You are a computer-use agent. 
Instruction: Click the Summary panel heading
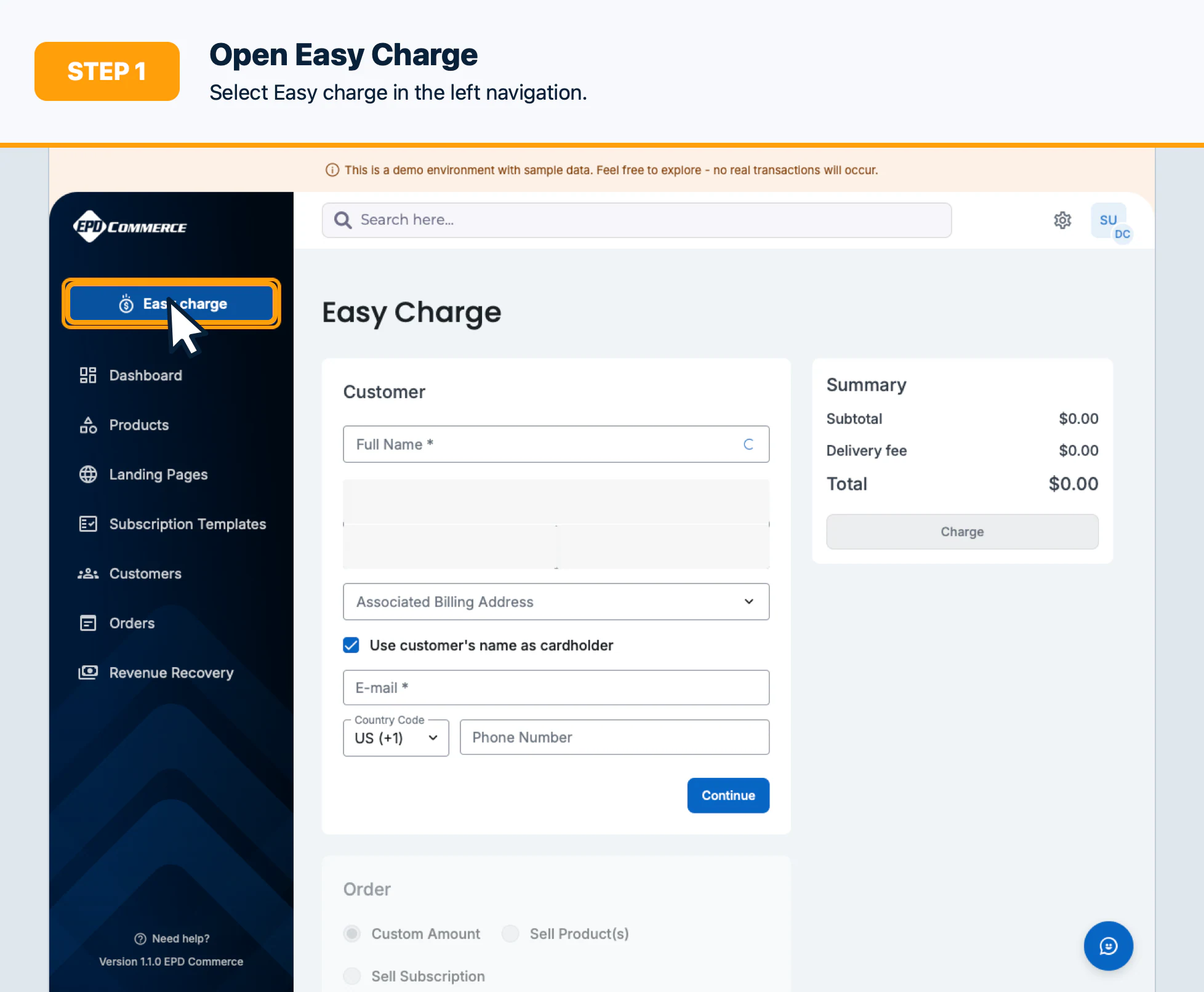866,385
